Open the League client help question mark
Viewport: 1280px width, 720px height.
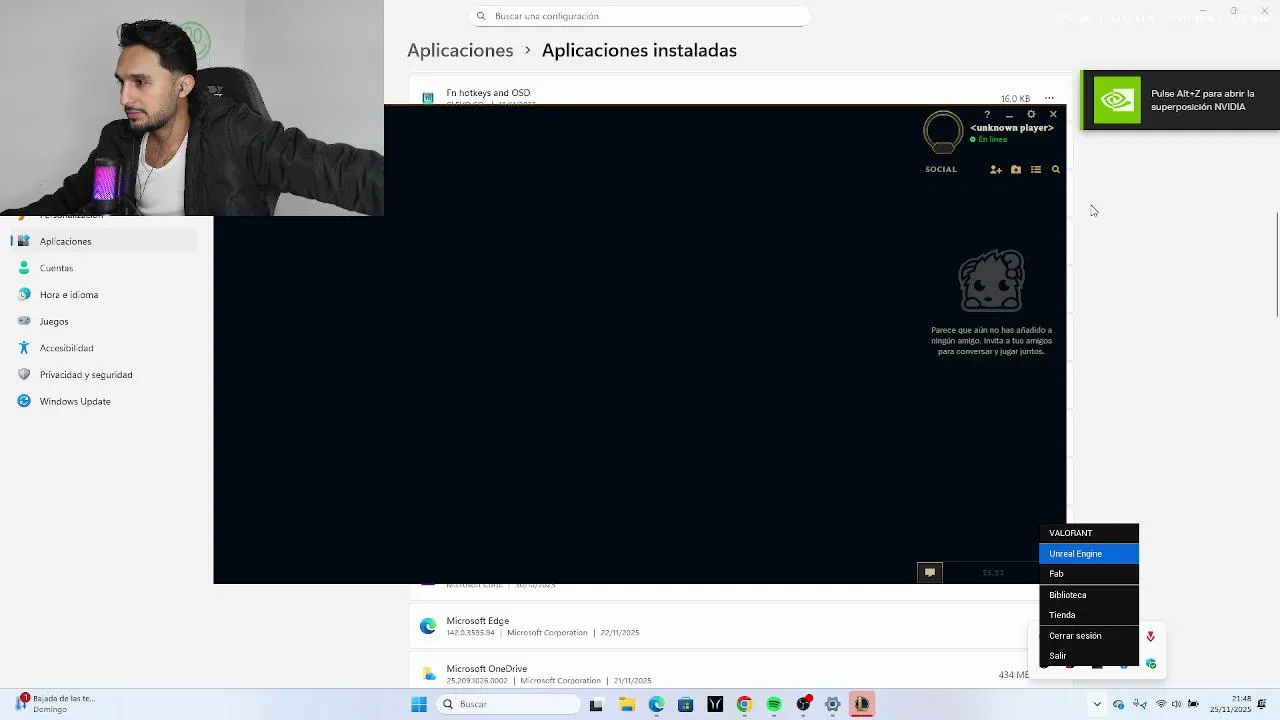pos(987,115)
